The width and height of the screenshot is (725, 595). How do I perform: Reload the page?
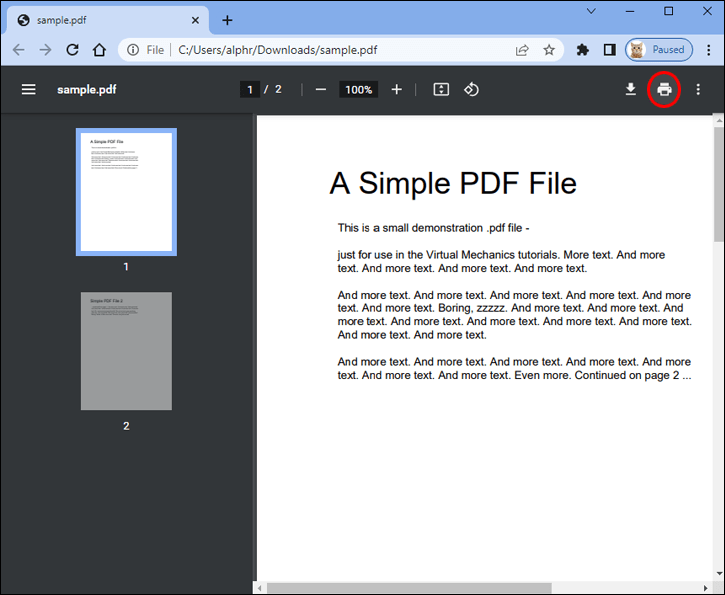(x=72, y=49)
